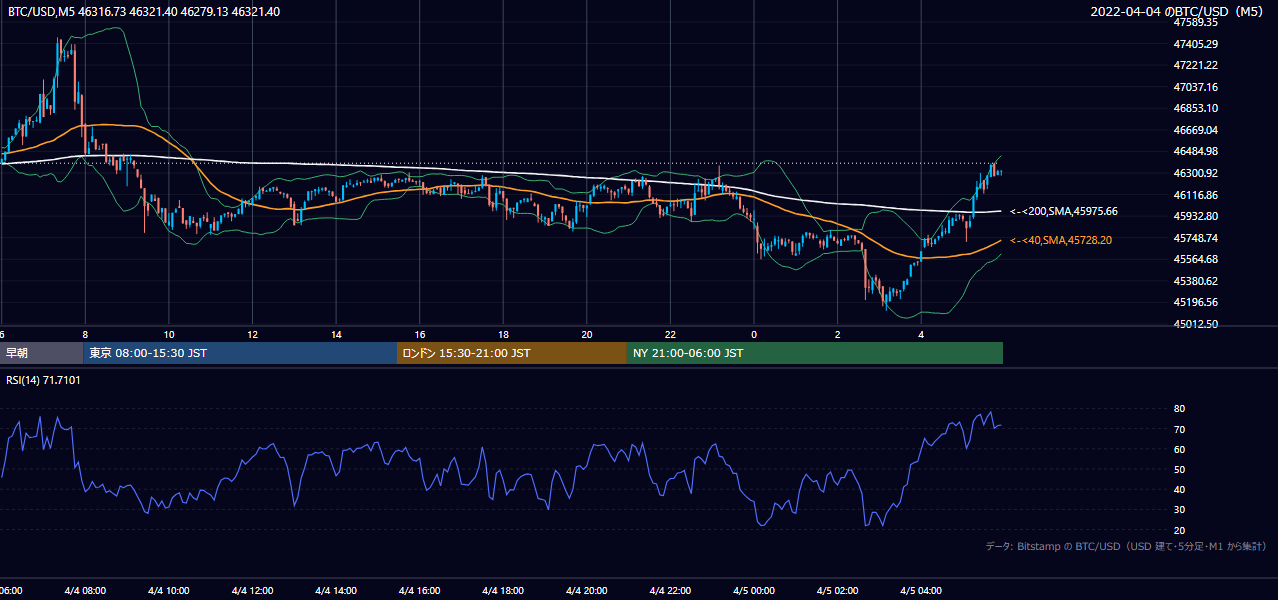This screenshot has width=1278, height=600.
Task: Click price axis value 46669.04
Action: (x=1195, y=130)
